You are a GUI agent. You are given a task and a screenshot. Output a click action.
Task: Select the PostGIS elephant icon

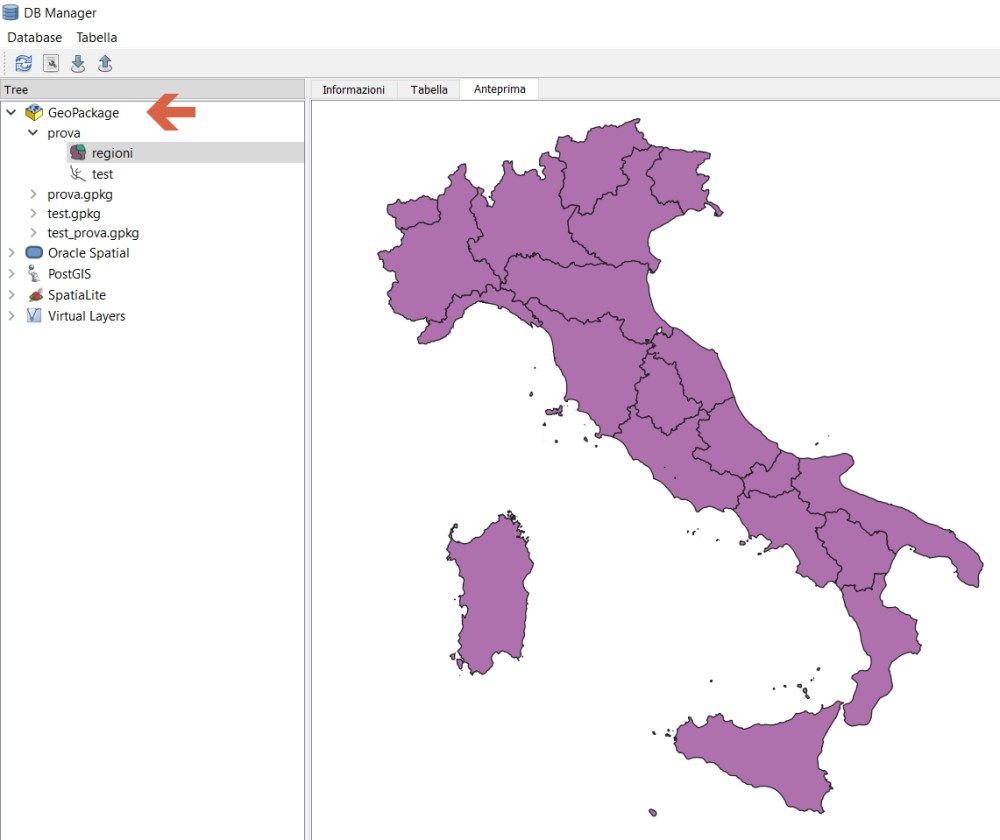[x=35, y=273]
